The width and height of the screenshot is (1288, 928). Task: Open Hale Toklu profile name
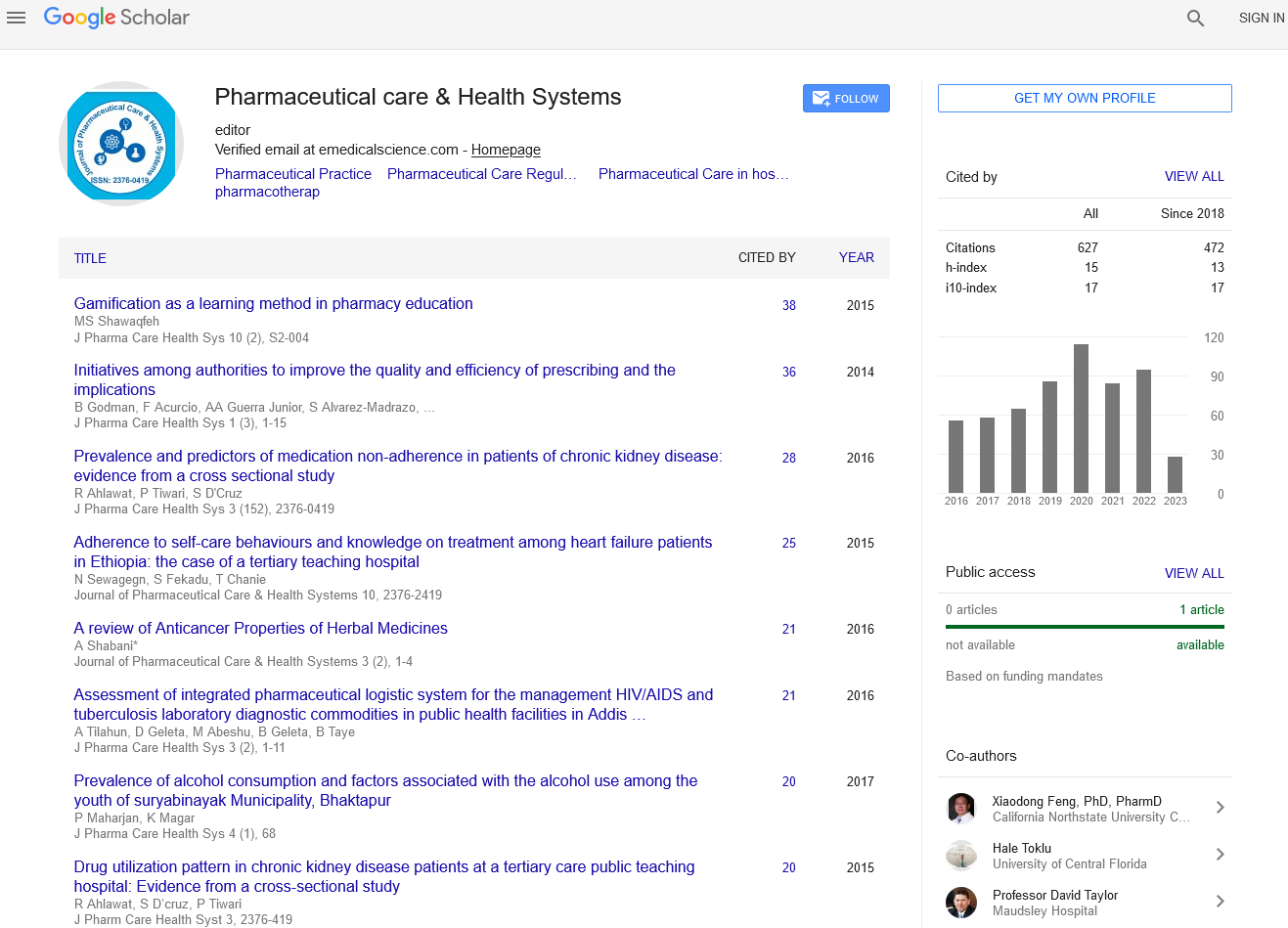pyautogui.click(x=1022, y=848)
